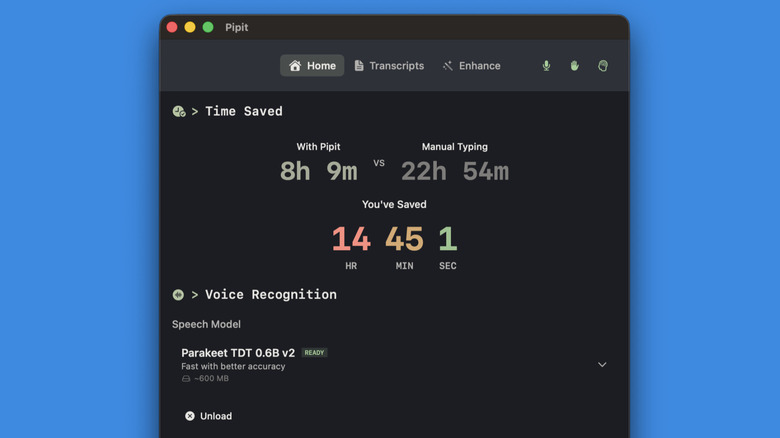Click the Time Saved heading
Screen dimensions: 780x438
[x=244, y=111]
